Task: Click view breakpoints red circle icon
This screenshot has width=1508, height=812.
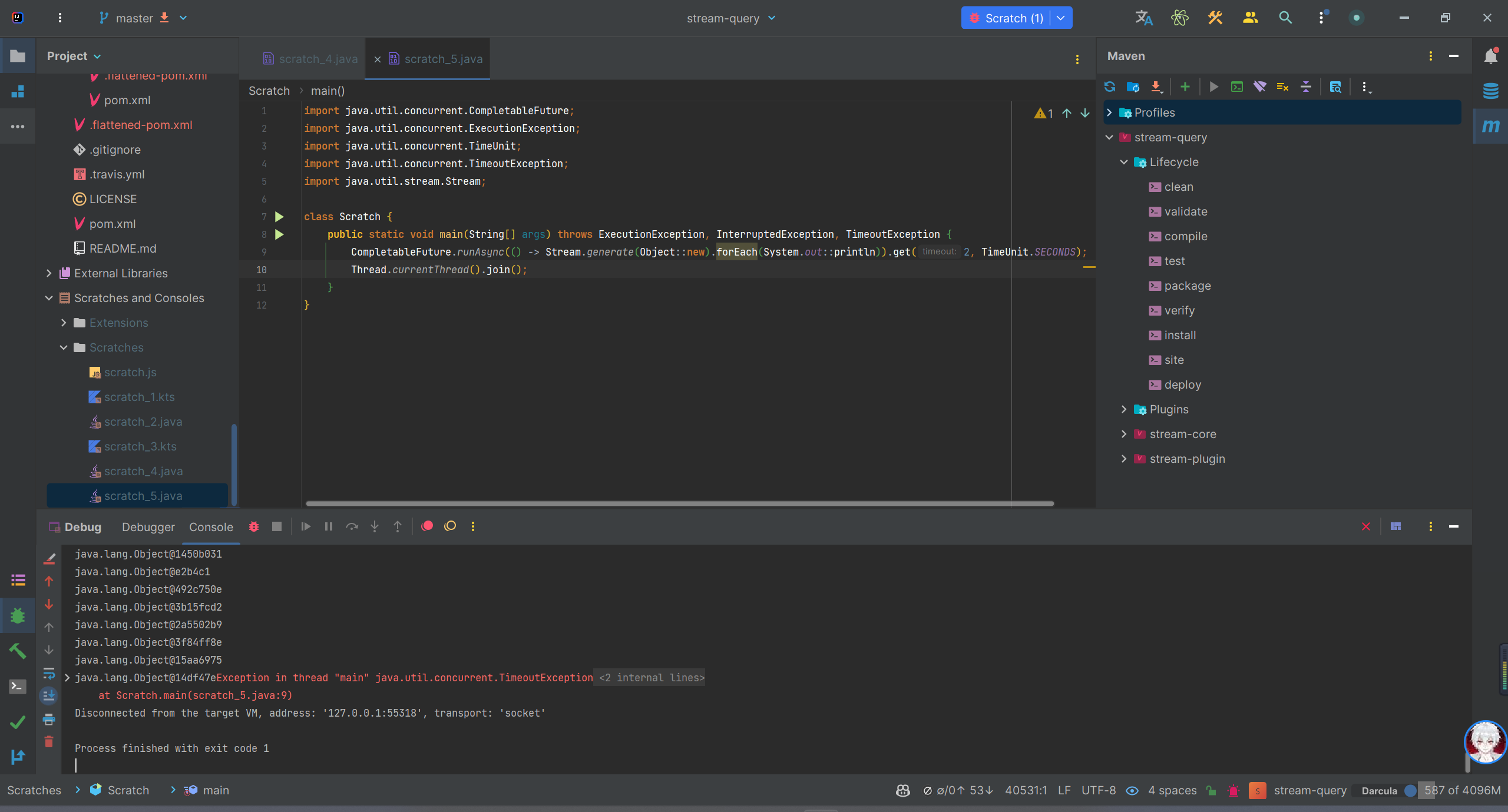Action: pos(428,526)
